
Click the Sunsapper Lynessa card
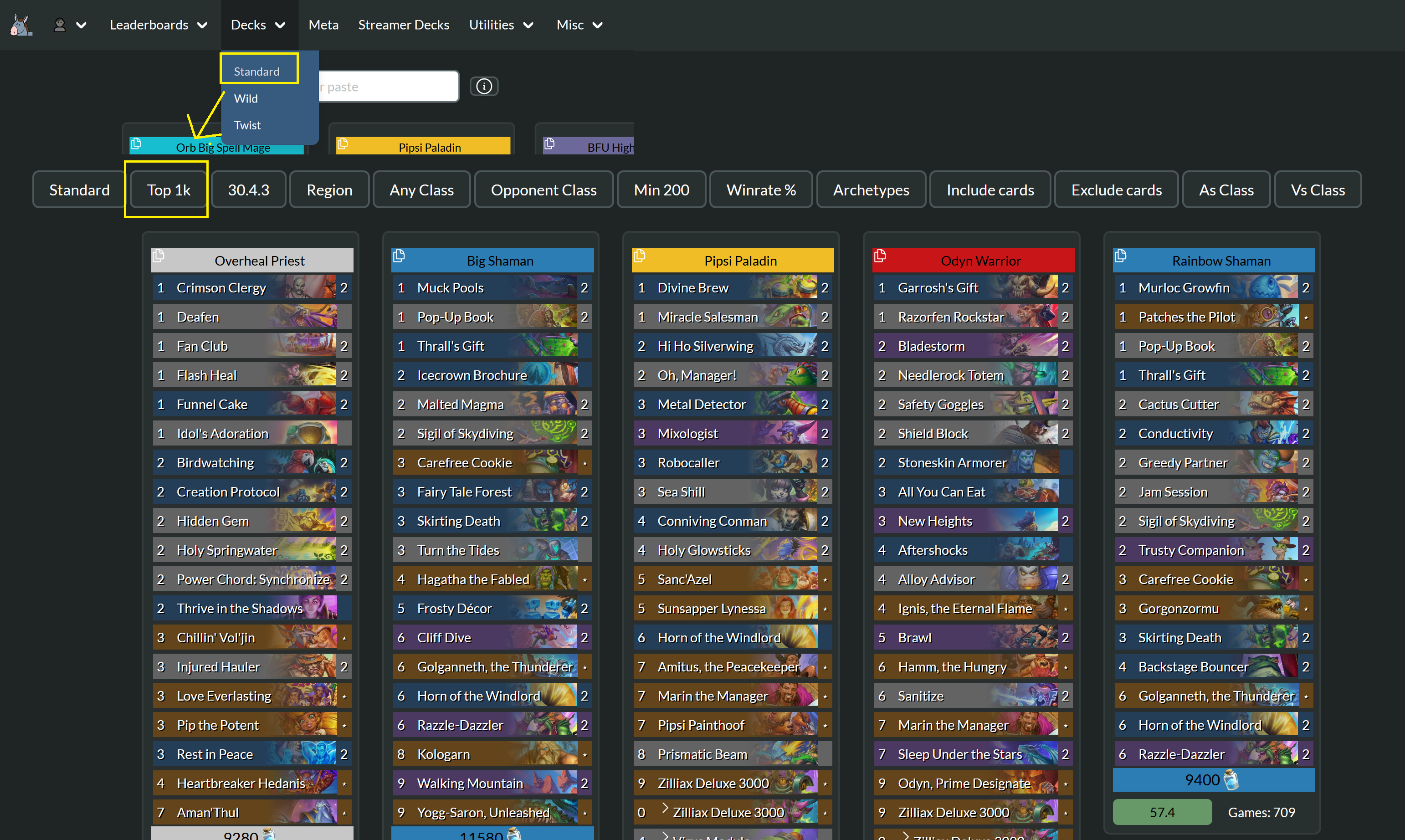click(733, 609)
